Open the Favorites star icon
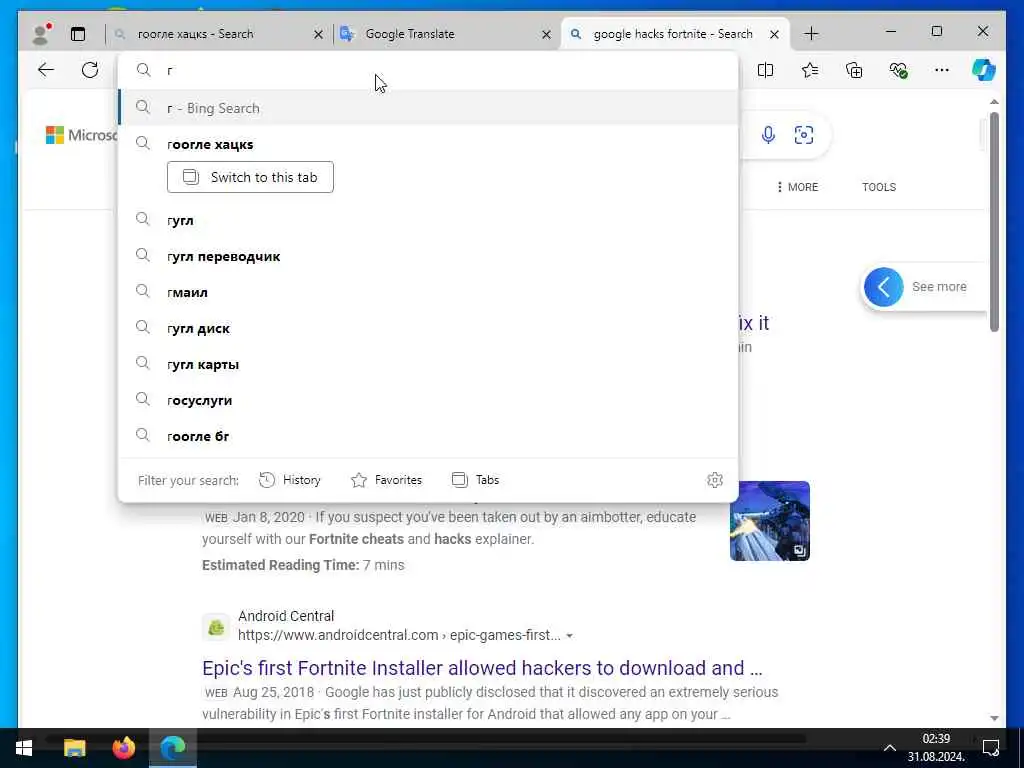Image resolution: width=1024 pixels, height=768 pixels. pos(810,70)
